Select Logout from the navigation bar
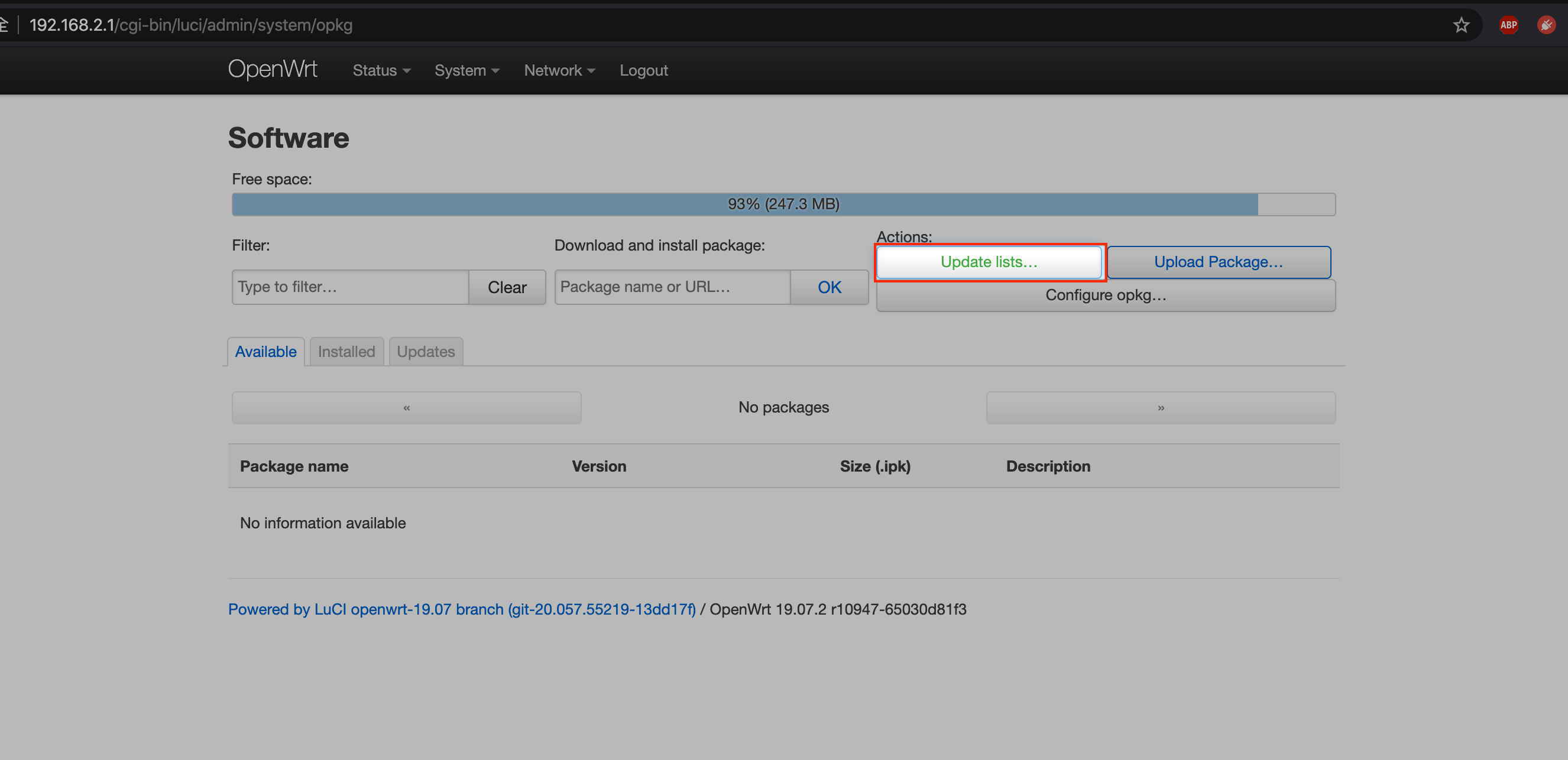The height and width of the screenshot is (760, 1568). (x=643, y=70)
